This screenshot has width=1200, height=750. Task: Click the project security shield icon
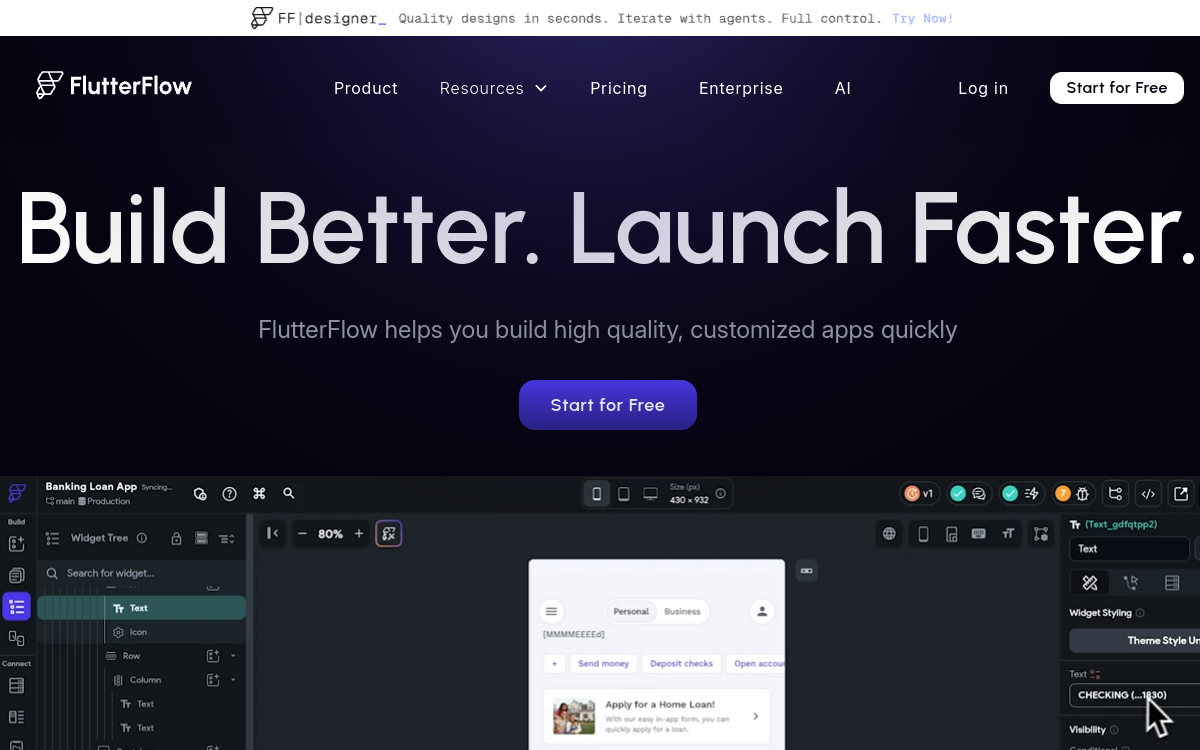point(200,494)
